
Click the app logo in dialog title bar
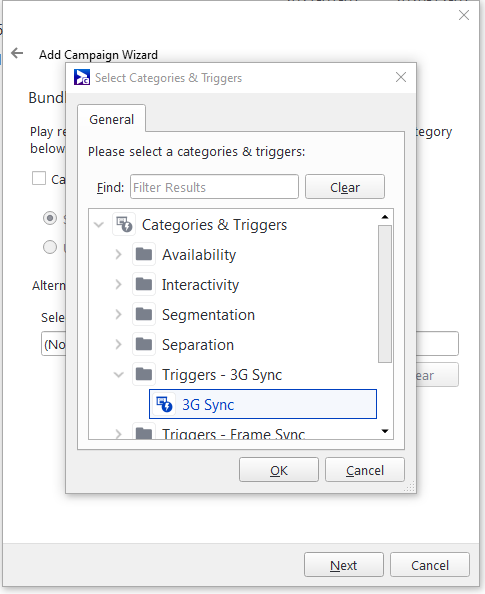click(x=82, y=77)
